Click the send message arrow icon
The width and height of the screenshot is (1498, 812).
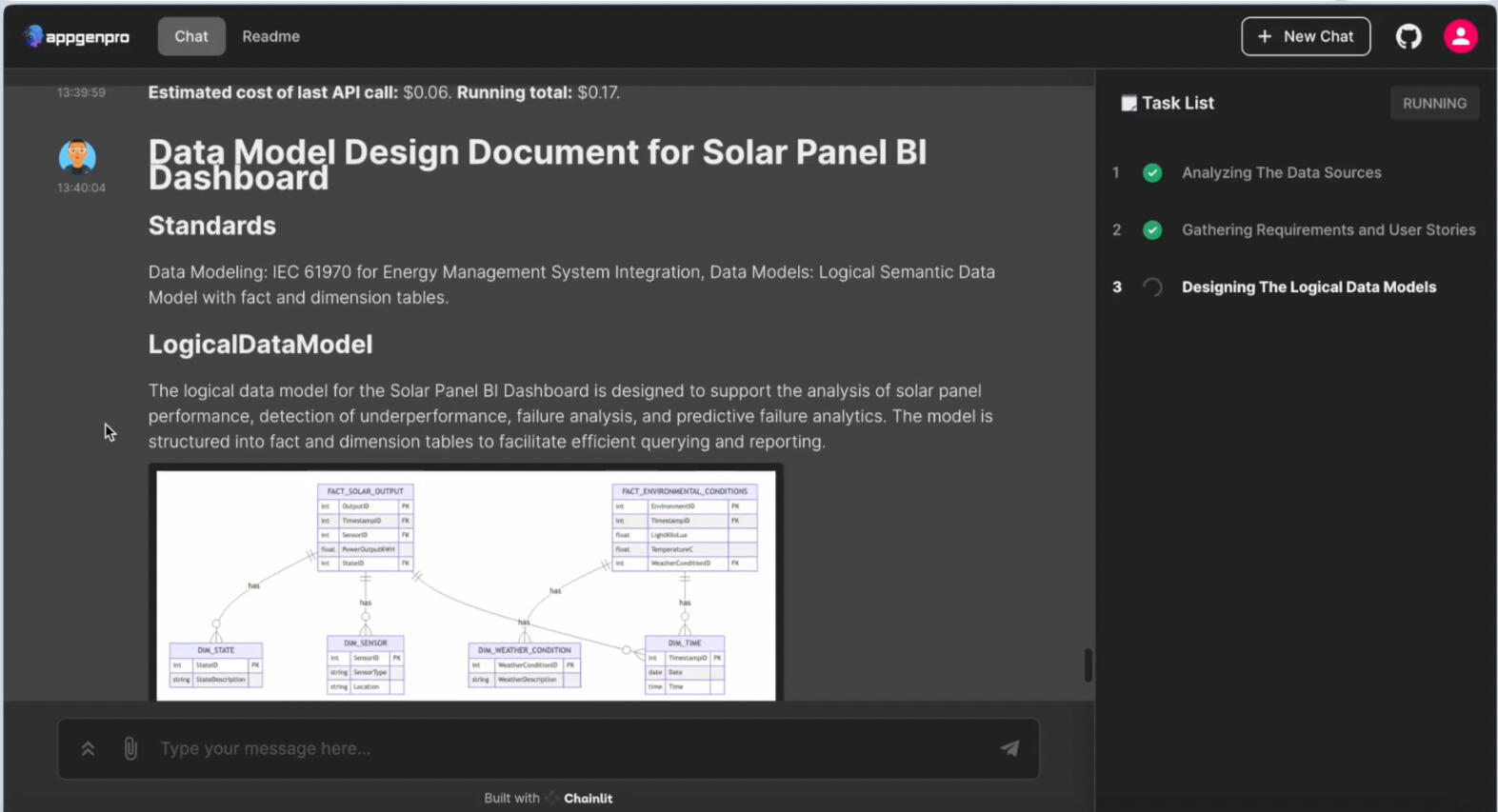[1009, 749]
